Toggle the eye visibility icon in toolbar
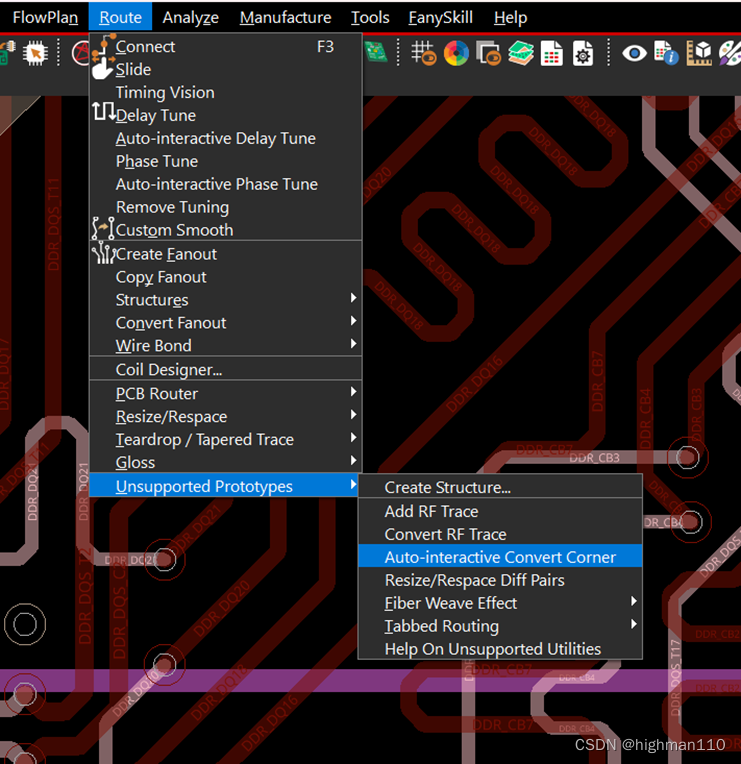Screen dimensions: 741x764 point(634,53)
